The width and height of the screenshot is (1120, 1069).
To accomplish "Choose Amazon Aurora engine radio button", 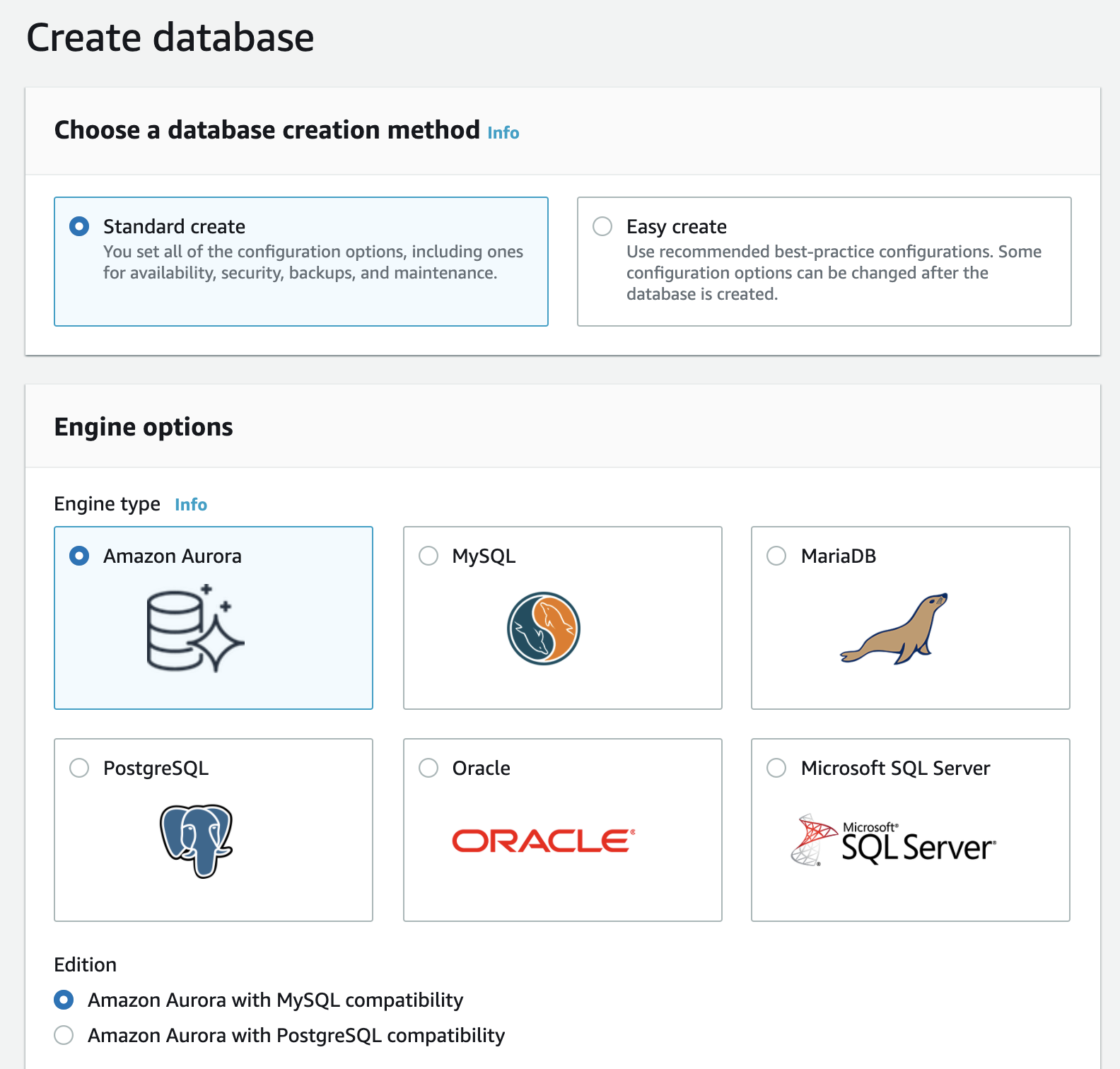I will point(79,556).
